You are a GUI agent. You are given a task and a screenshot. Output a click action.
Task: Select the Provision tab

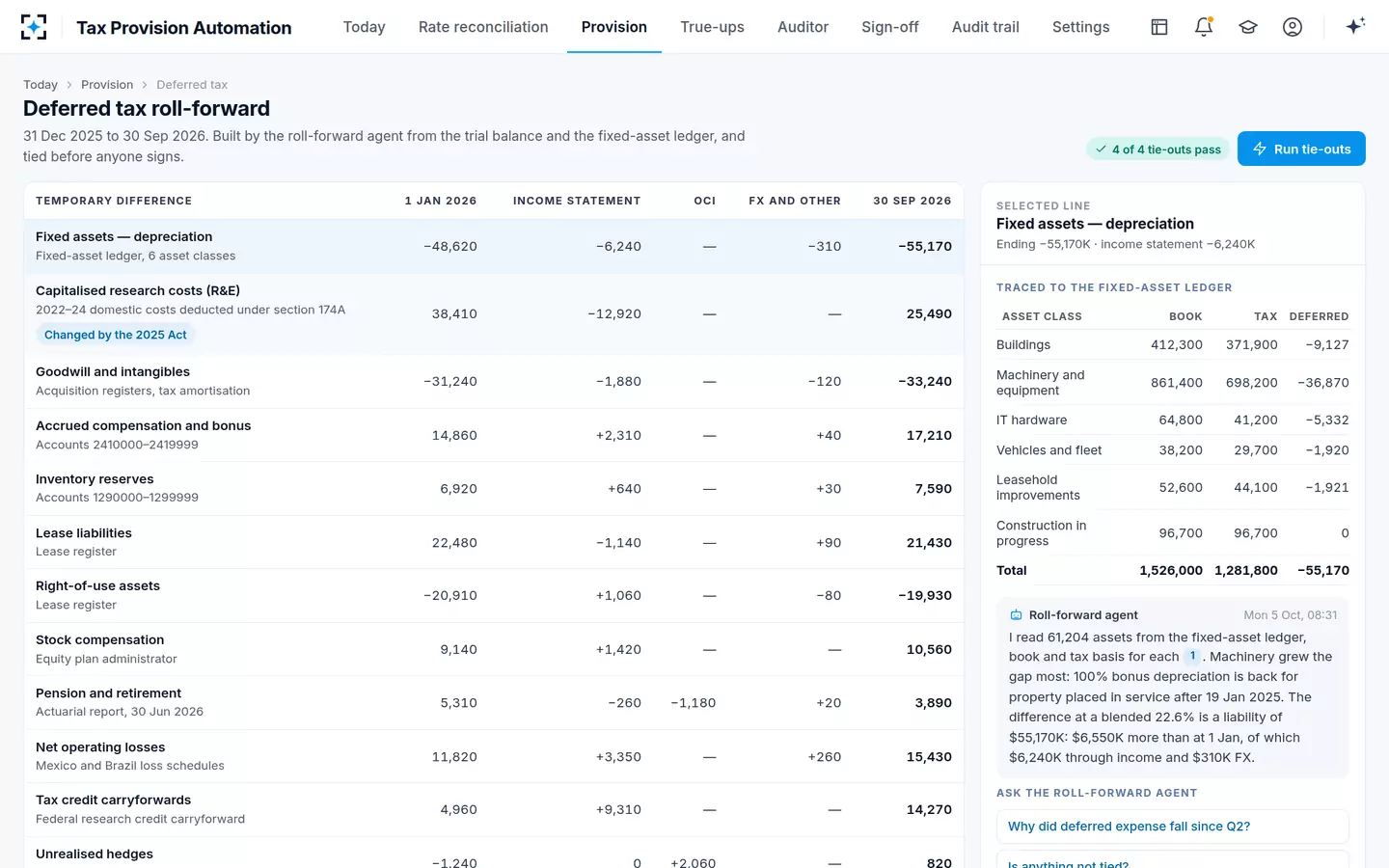(x=614, y=27)
